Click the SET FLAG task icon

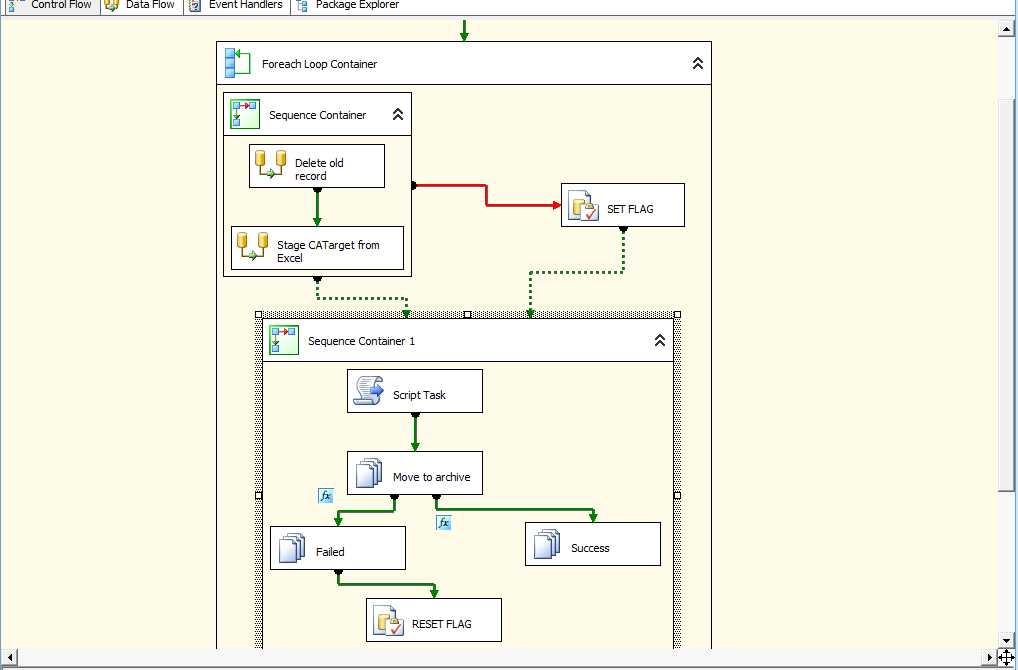[582, 205]
